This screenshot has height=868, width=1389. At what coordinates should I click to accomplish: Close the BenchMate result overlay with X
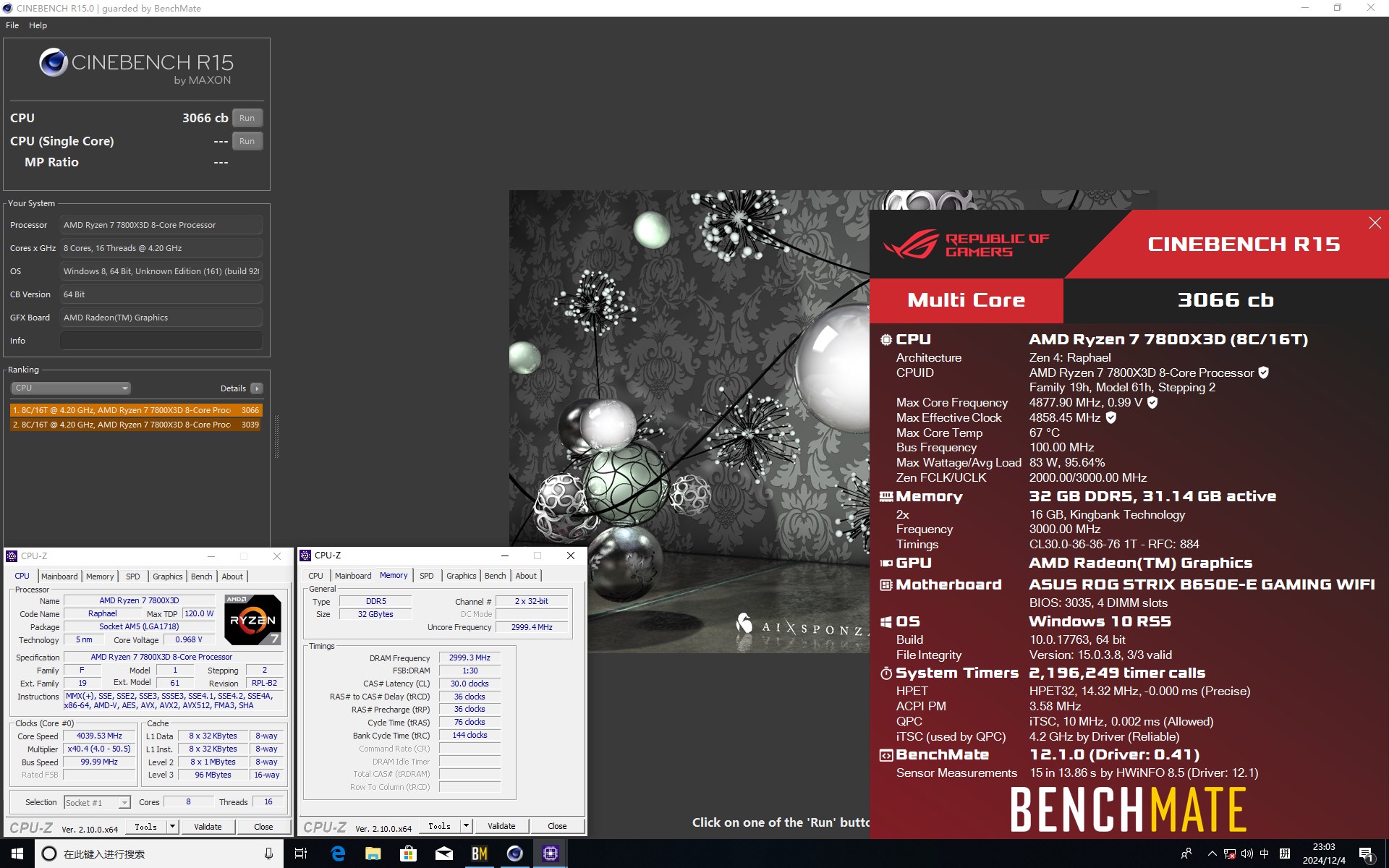(1375, 224)
